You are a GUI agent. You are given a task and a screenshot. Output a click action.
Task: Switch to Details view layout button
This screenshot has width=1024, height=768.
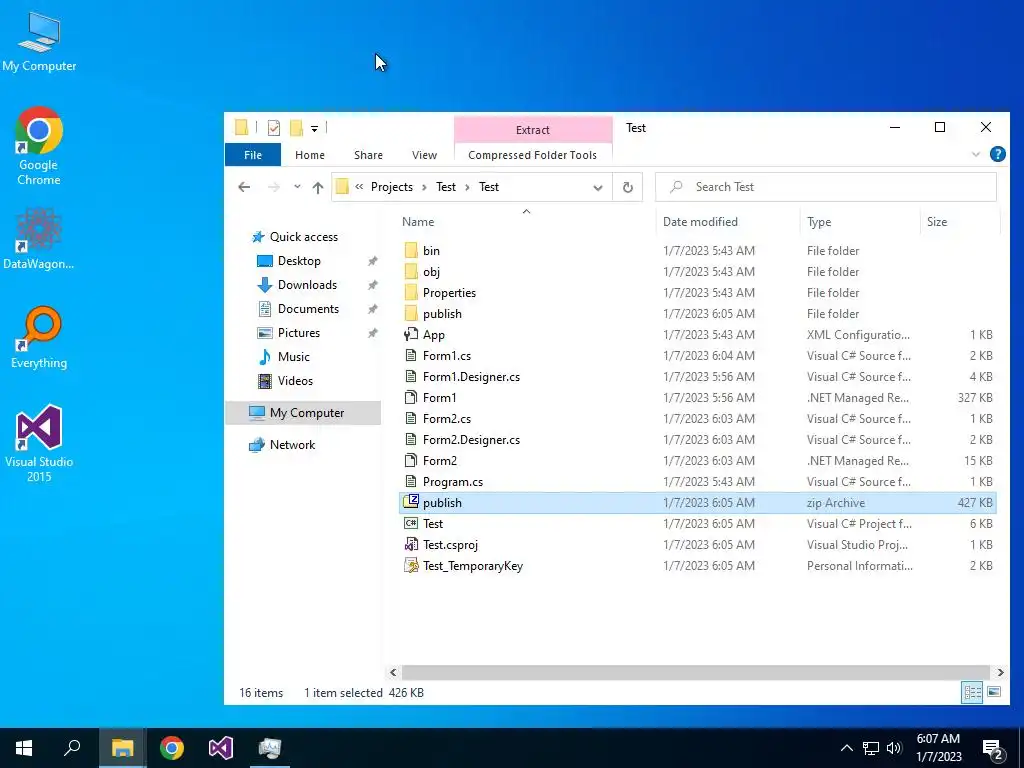click(972, 692)
